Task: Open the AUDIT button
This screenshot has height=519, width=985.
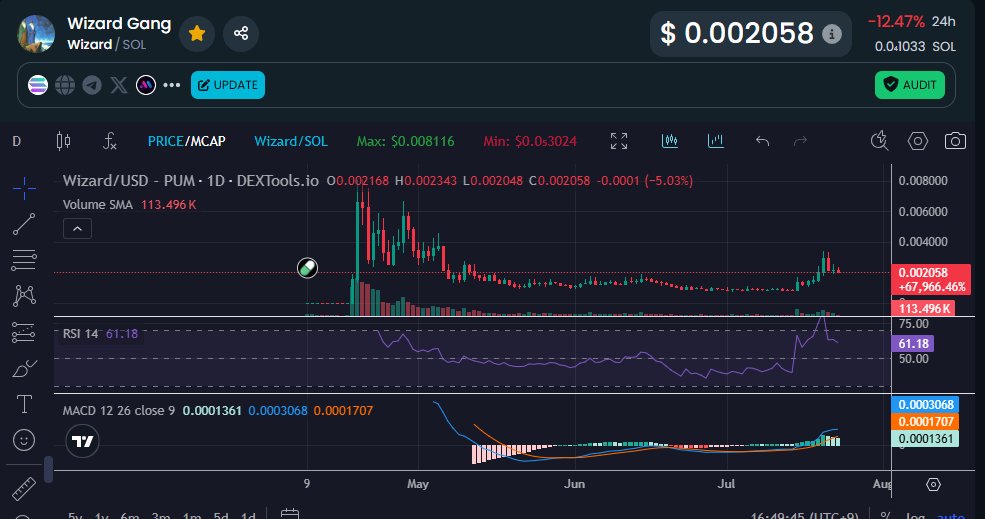Action: (x=910, y=85)
